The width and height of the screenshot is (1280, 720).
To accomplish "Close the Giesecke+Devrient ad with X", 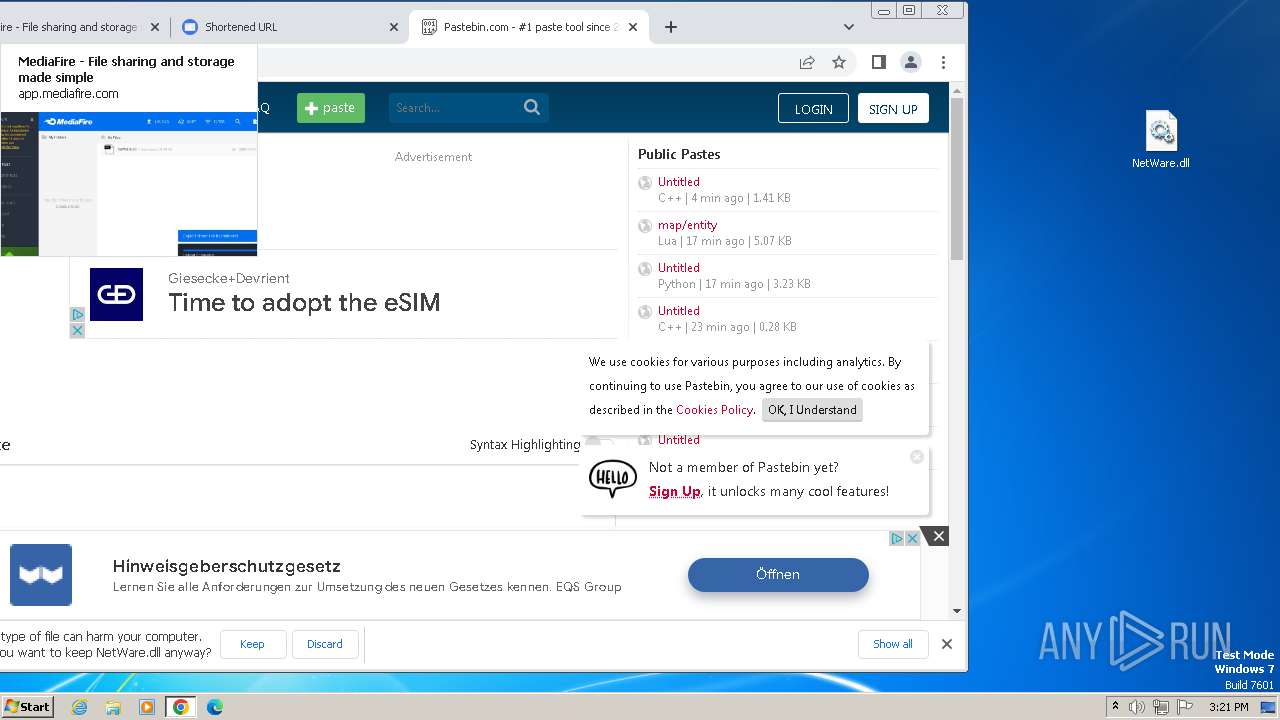I will [x=77, y=330].
